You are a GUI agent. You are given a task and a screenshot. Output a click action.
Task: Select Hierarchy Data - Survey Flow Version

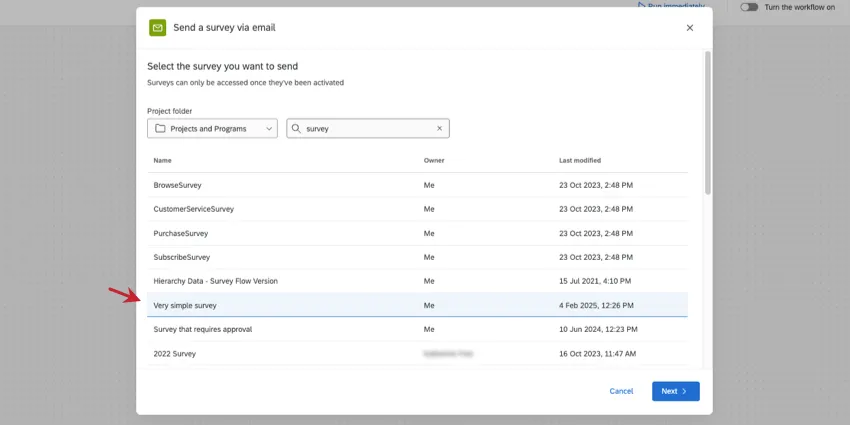pos(215,281)
